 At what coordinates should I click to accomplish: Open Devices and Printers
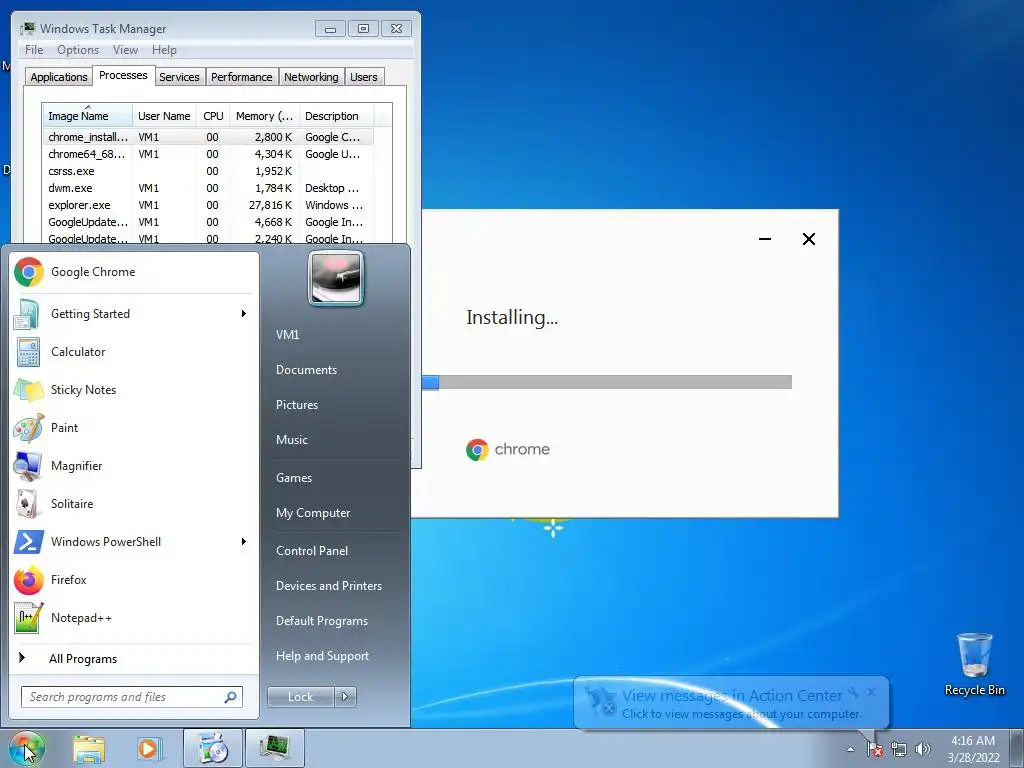point(330,586)
